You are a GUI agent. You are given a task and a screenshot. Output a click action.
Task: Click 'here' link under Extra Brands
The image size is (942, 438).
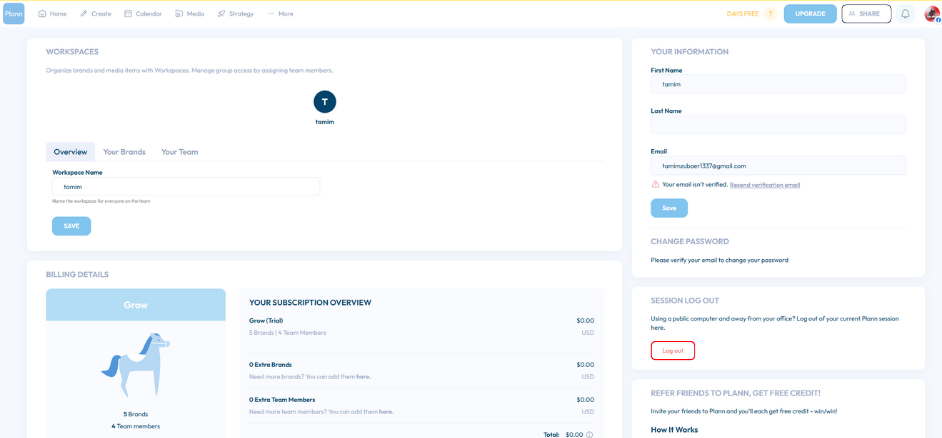pyautogui.click(x=363, y=377)
